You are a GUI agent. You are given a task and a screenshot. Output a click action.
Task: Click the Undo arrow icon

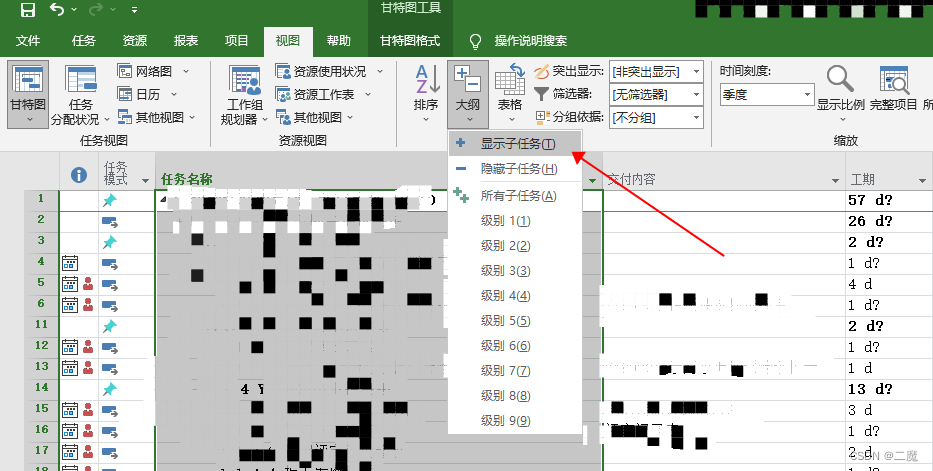coord(57,10)
